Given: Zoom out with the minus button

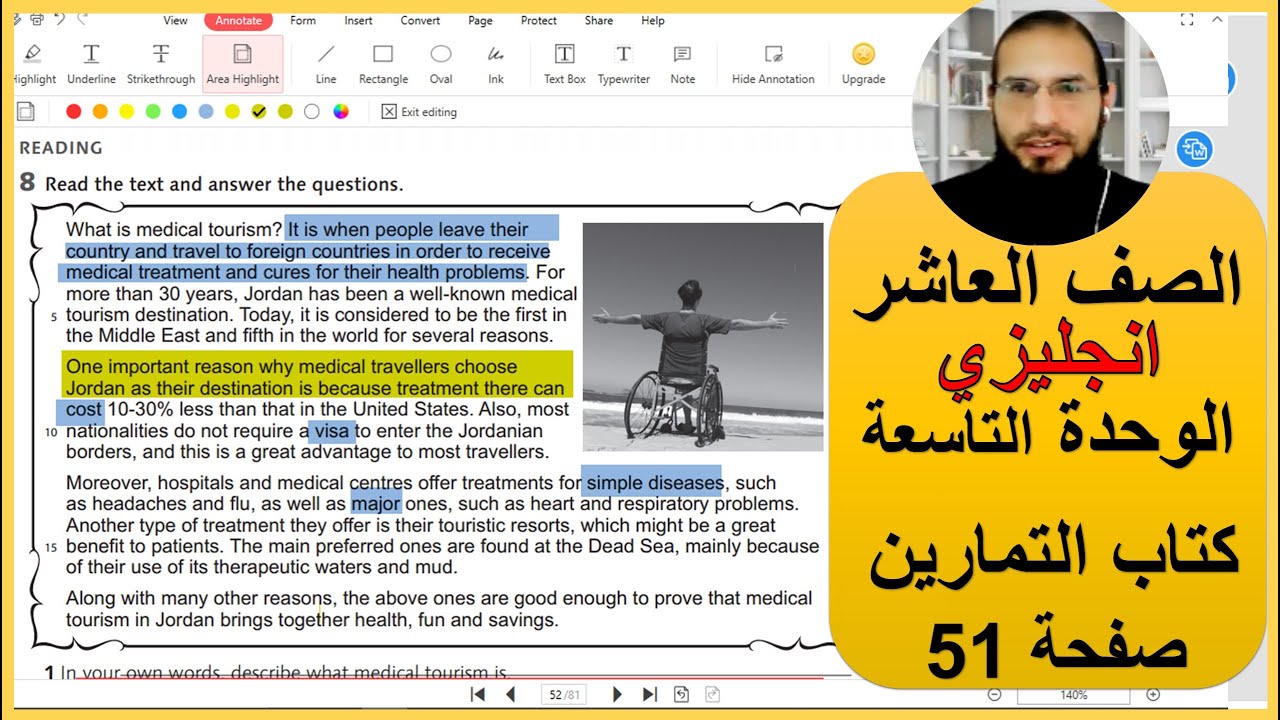Looking at the screenshot, I should (994, 694).
